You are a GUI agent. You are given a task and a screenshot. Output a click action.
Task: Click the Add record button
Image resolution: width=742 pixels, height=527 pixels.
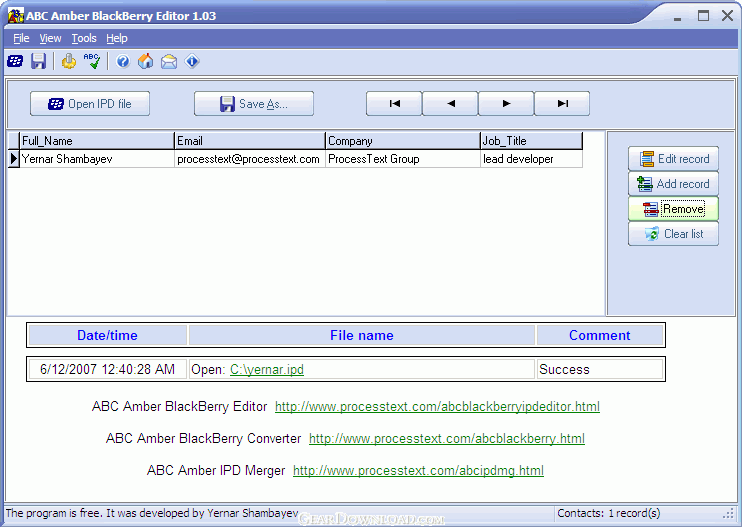[673, 184]
